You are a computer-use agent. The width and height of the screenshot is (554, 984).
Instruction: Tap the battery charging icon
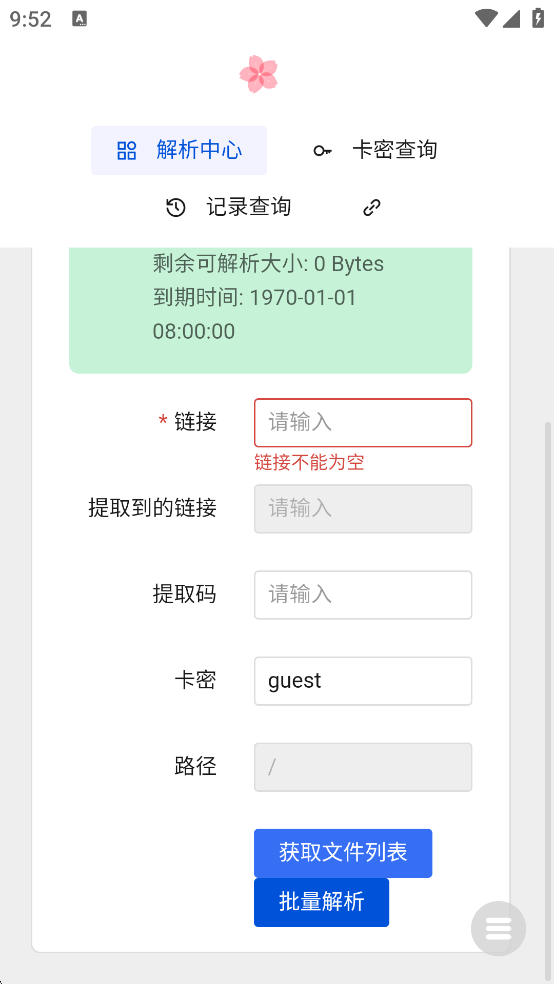click(538, 18)
